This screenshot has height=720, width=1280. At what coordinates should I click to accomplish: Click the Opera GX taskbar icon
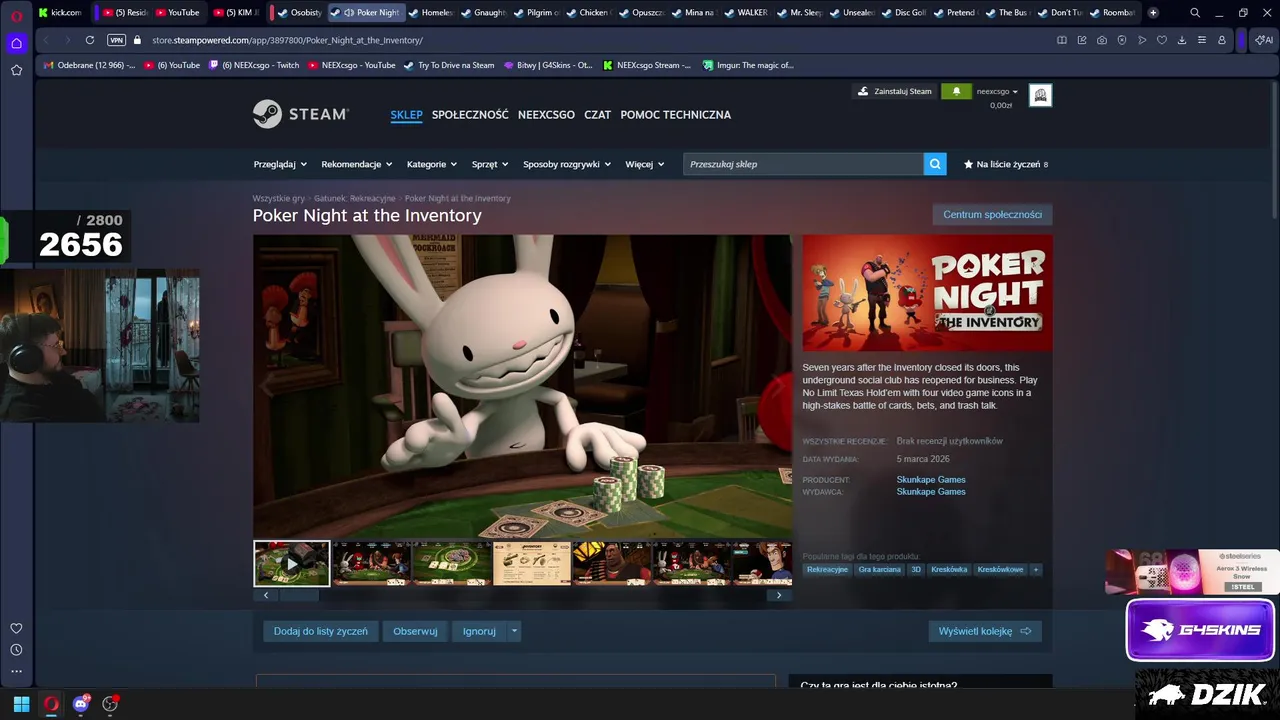tap(51, 704)
